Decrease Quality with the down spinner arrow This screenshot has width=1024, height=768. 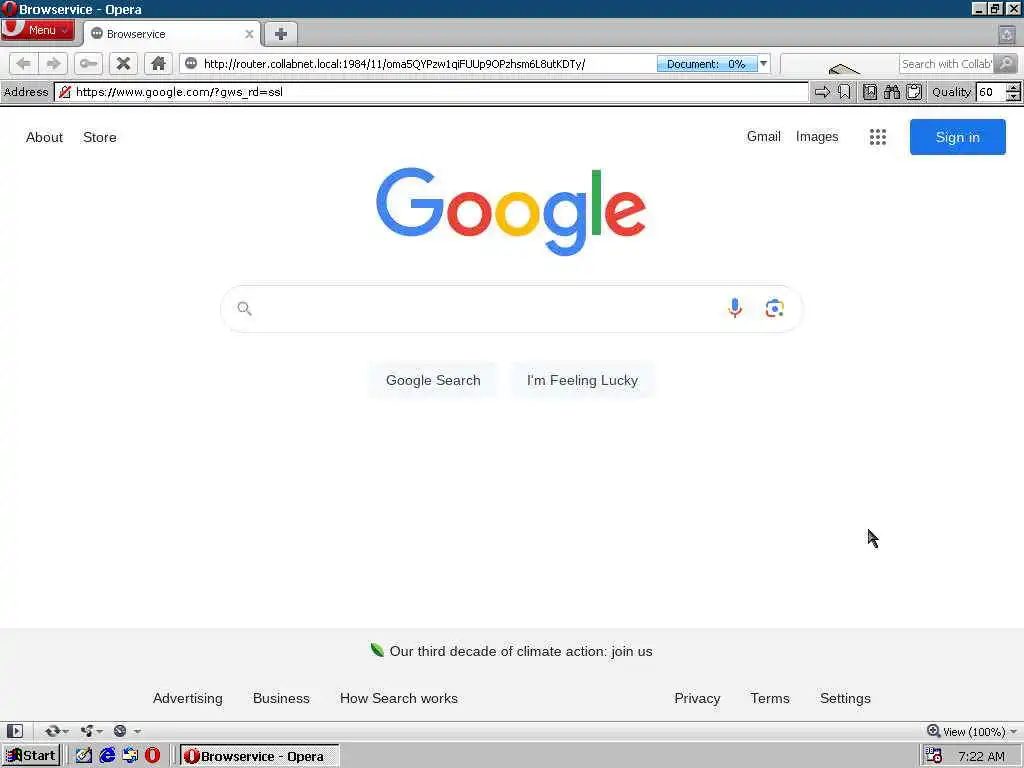tap(1013, 97)
